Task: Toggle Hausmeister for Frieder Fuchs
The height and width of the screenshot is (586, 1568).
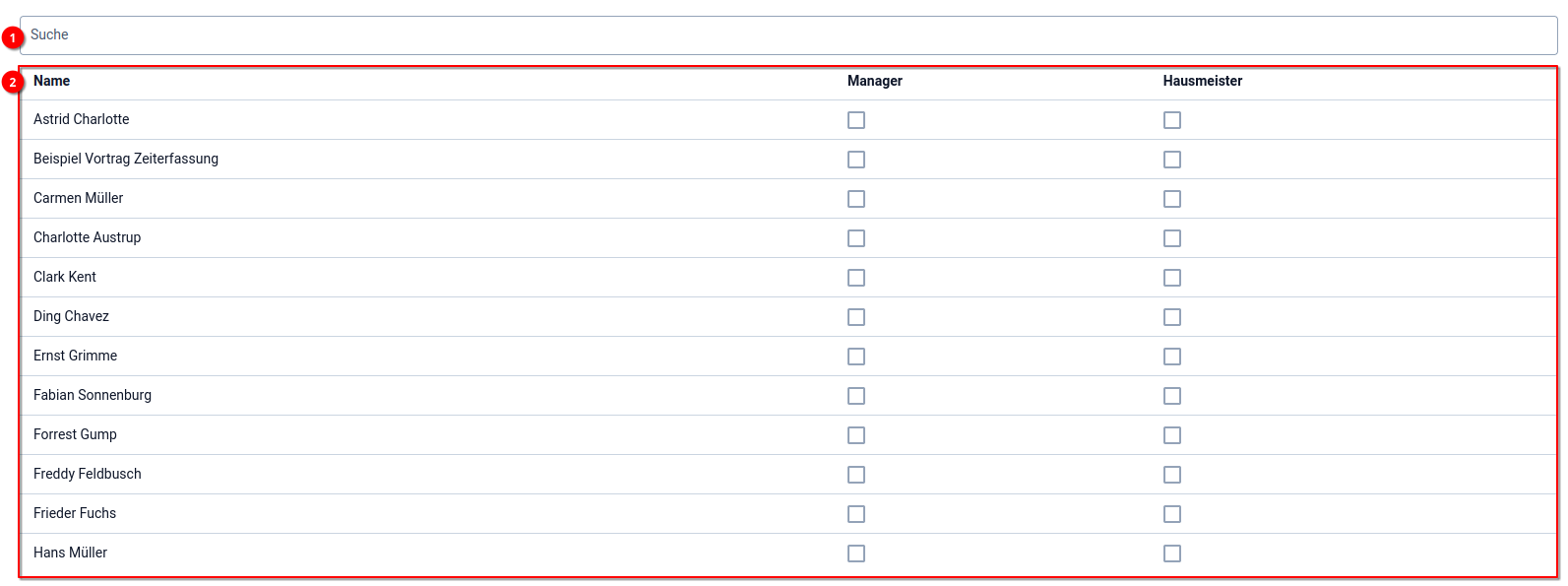Action: tap(1172, 514)
